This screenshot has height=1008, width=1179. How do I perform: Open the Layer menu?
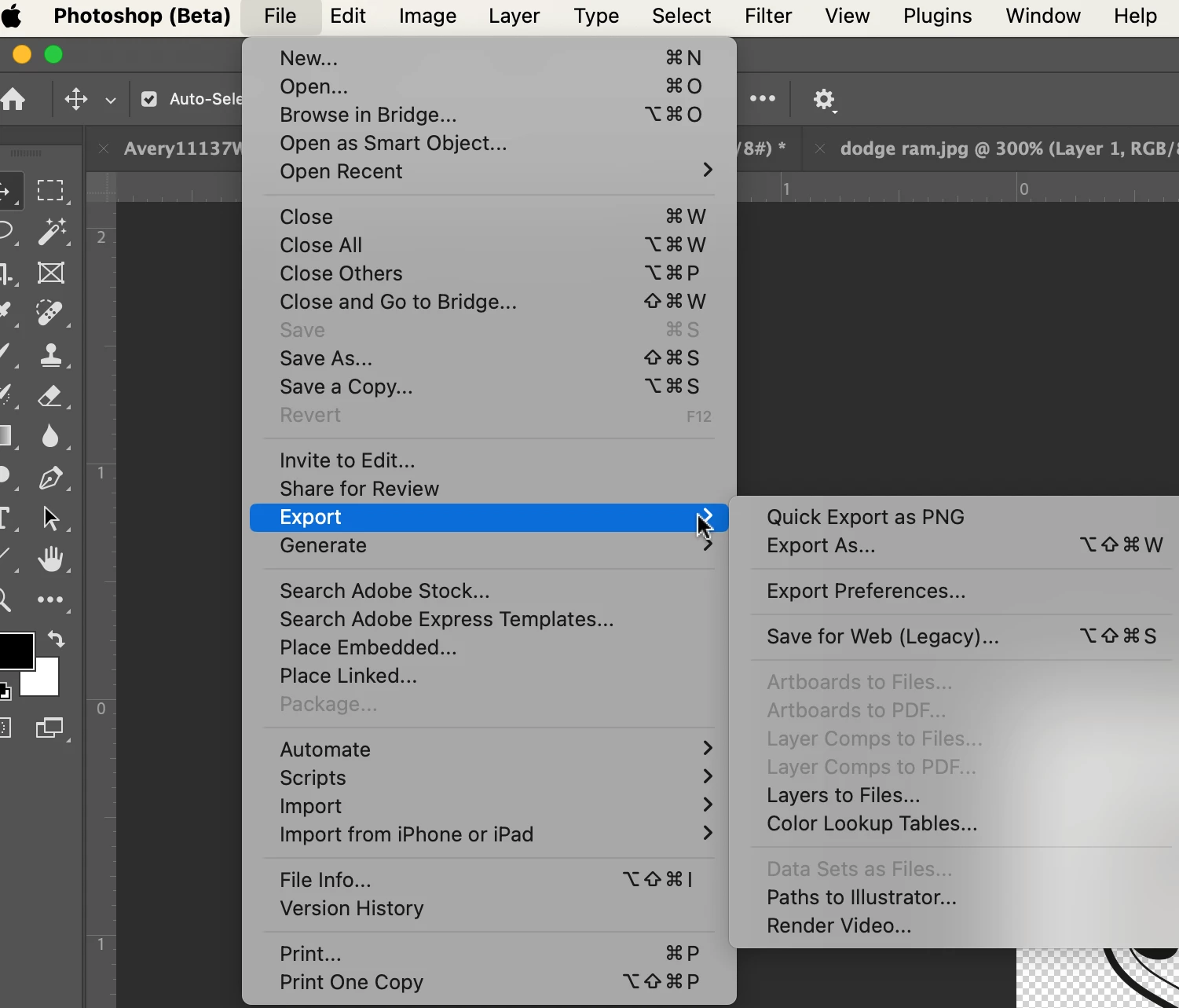(514, 16)
